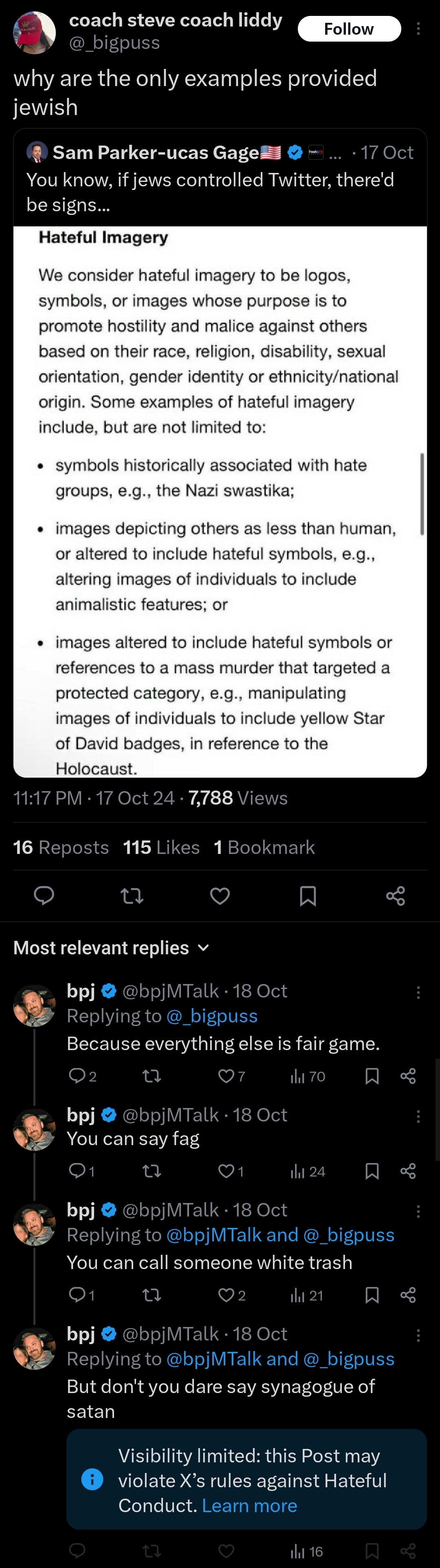
Task: Bookmark the main post by _bigpuss
Action: pyautogui.click(x=308, y=896)
